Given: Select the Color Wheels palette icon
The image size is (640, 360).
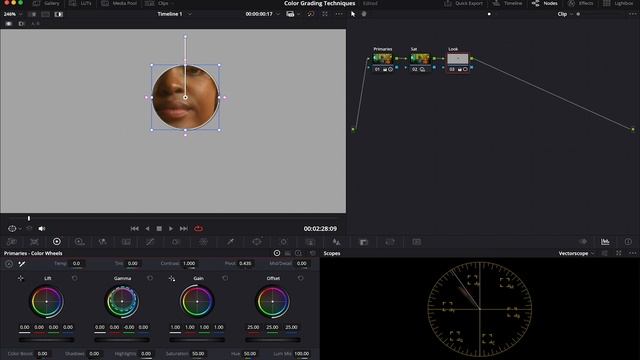Looking at the screenshot, I should (x=57, y=242).
